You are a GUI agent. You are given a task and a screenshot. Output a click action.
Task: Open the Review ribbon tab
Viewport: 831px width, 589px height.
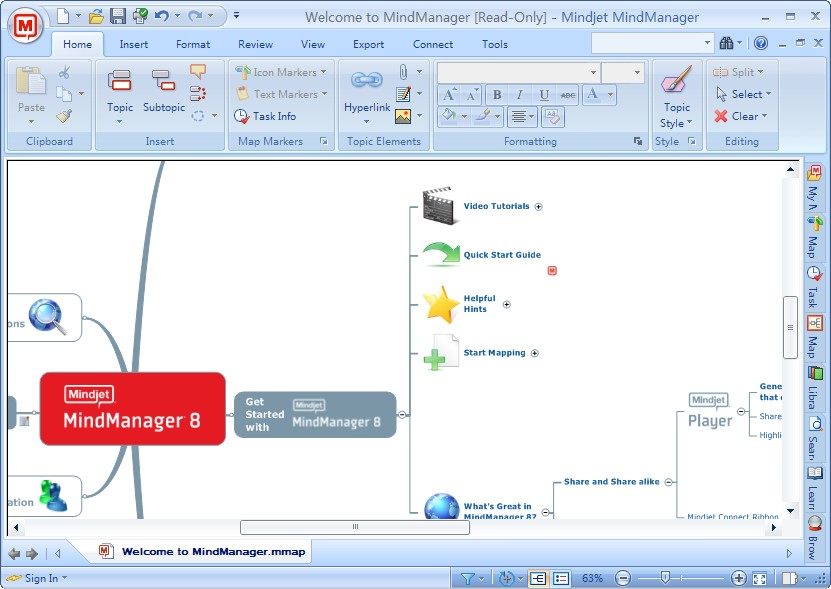tap(255, 45)
